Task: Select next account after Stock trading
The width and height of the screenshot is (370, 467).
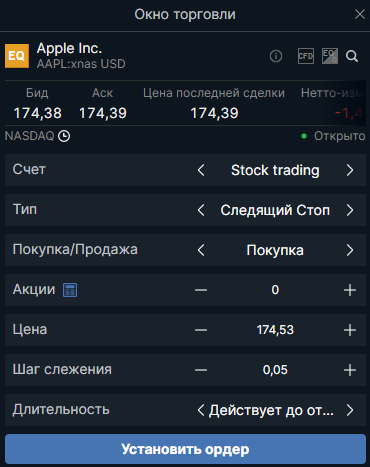Action: [350, 170]
